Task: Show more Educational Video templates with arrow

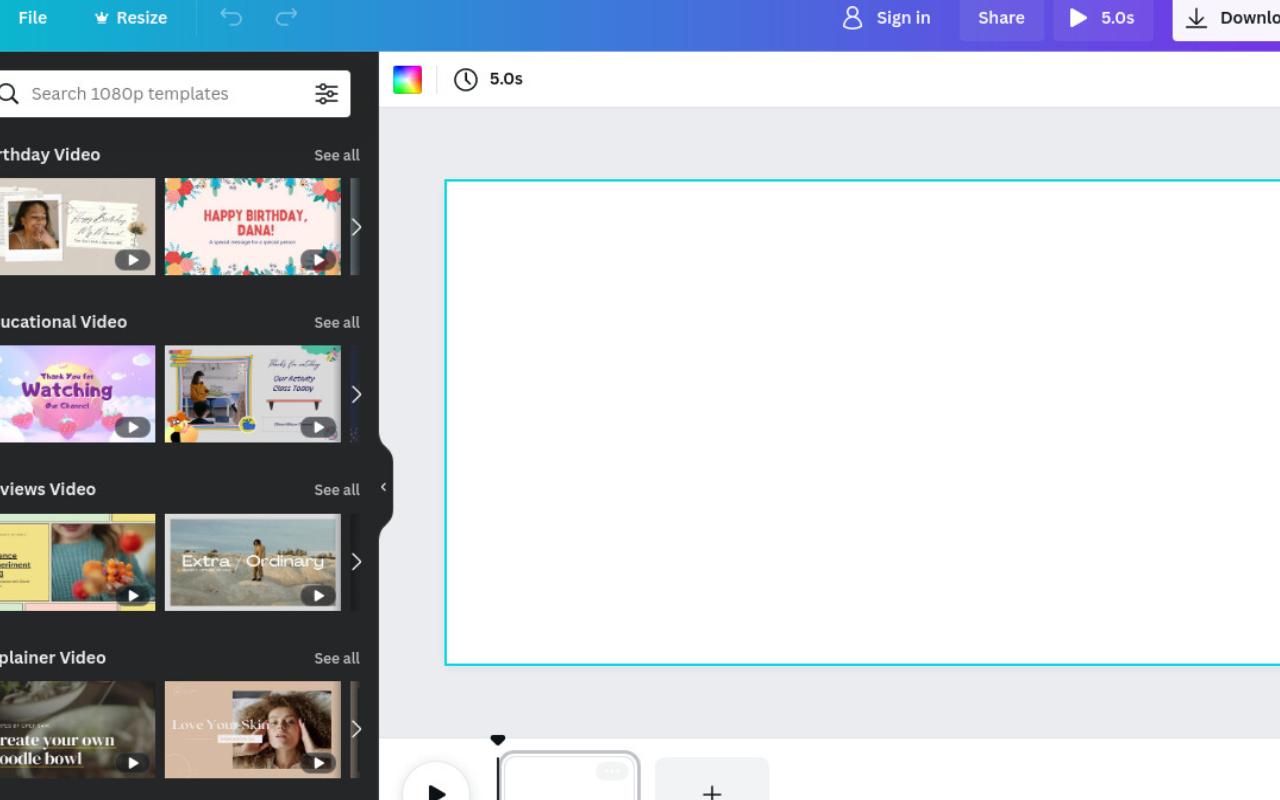Action: 356,394
